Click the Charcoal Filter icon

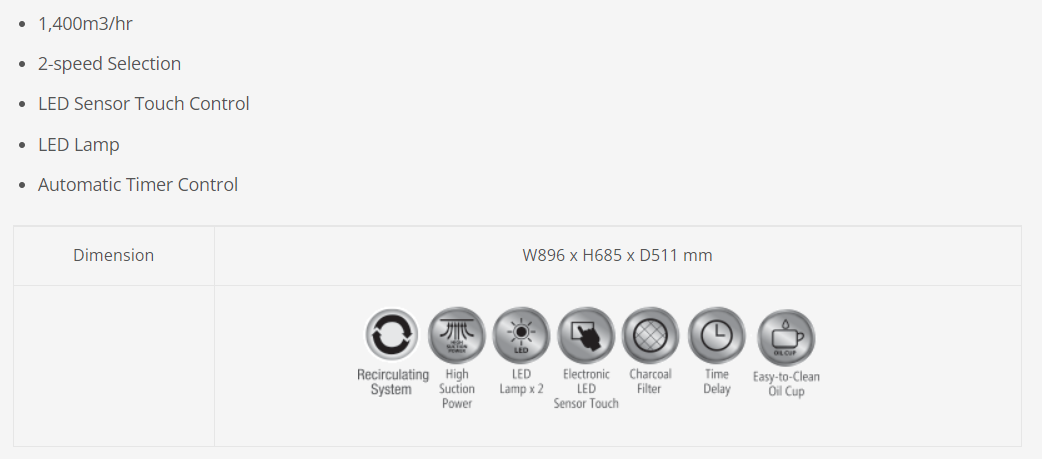click(650, 335)
